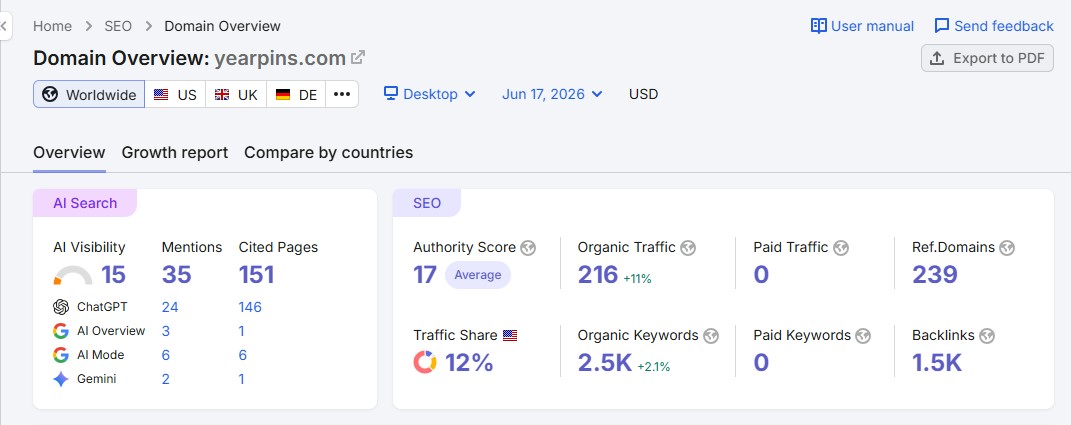Viewport: 1071px width, 425px height.
Task: Click Organic Keywords value 2.5K
Action: pos(605,362)
